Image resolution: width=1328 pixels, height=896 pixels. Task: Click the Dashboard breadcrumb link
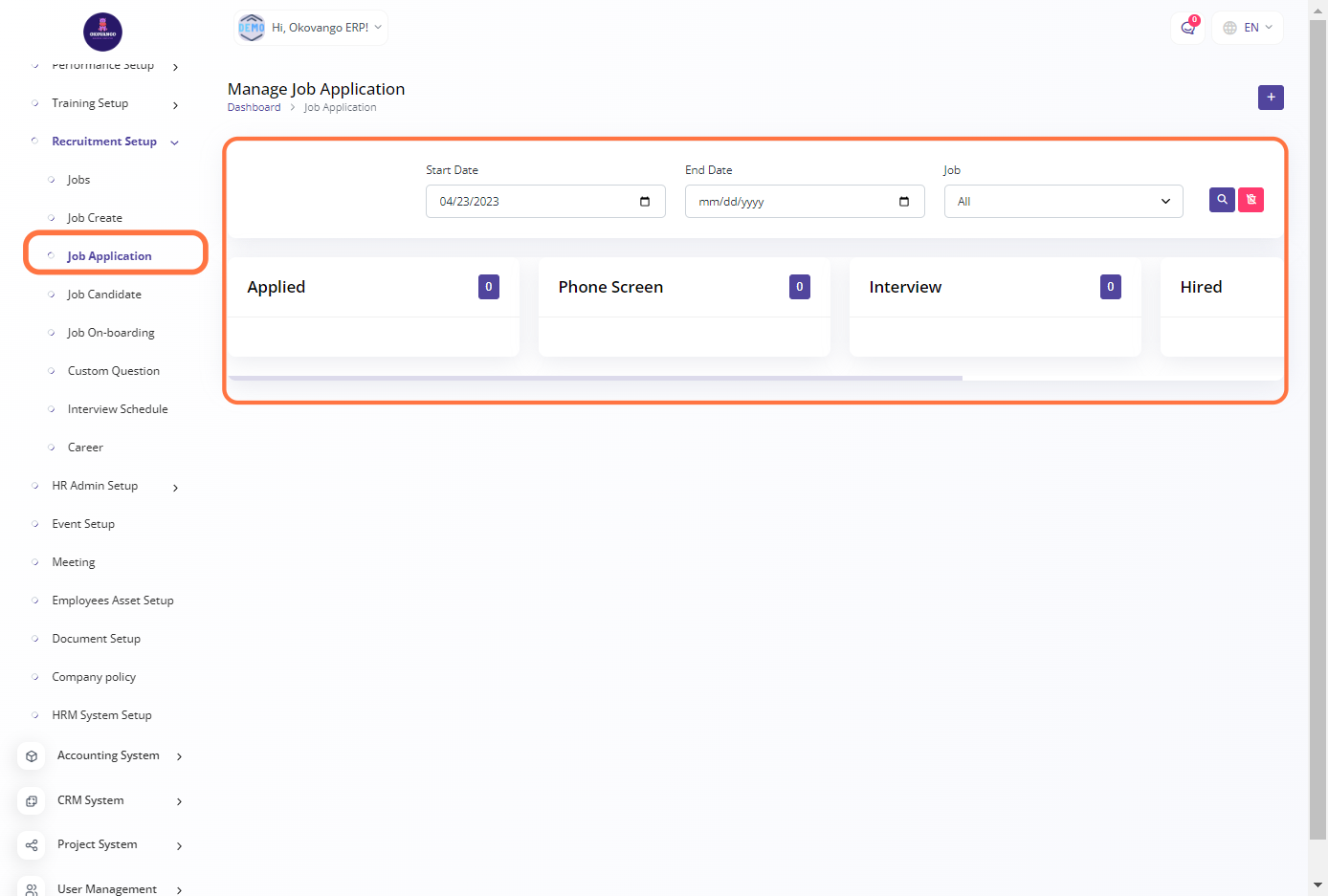click(254, 108)
